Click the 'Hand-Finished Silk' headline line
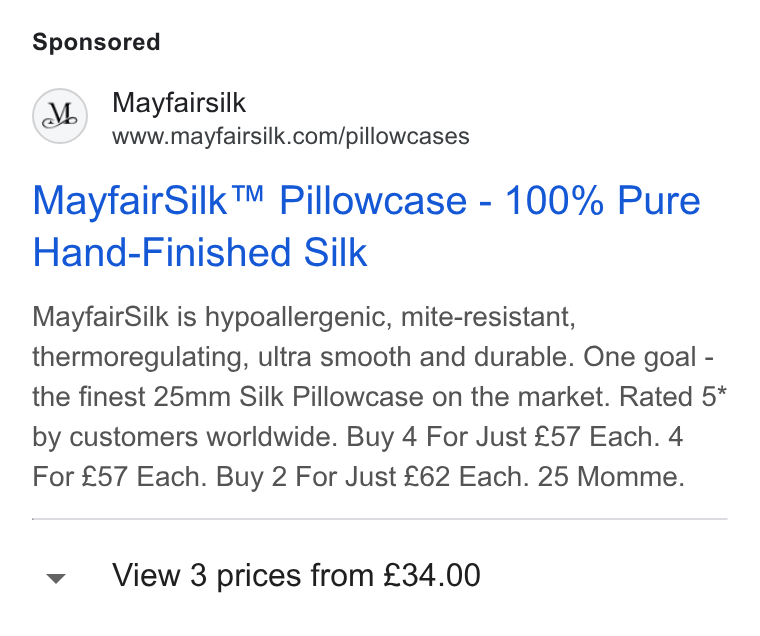 [200, 252]
